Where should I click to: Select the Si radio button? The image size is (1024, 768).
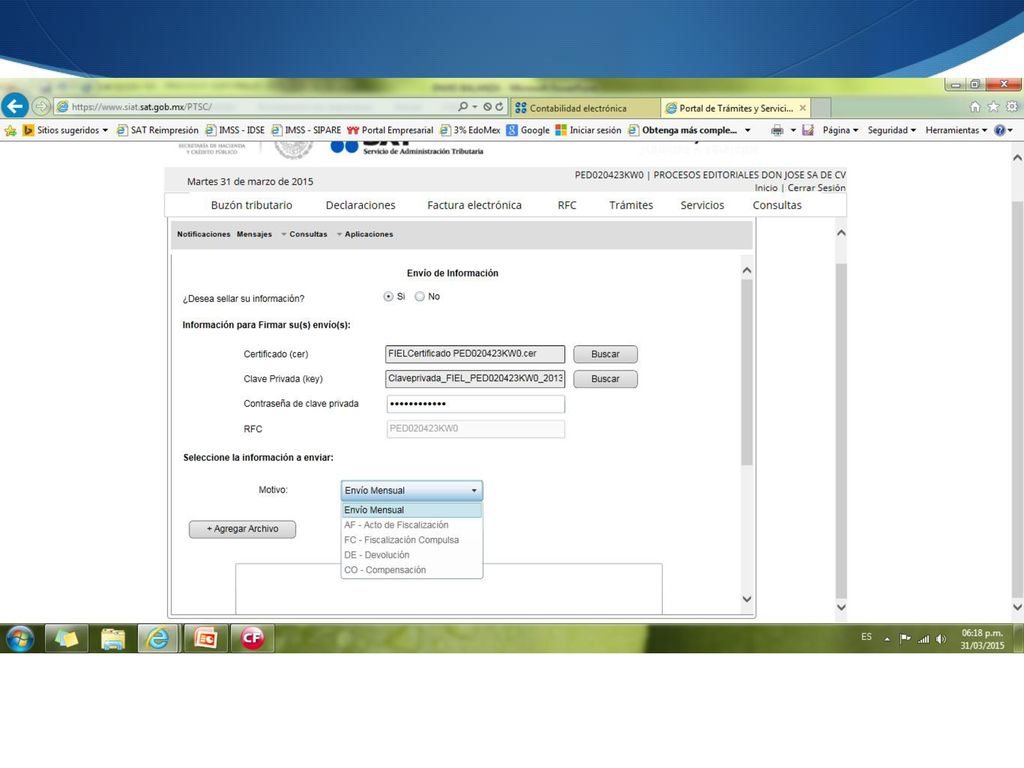coord(389,296)
